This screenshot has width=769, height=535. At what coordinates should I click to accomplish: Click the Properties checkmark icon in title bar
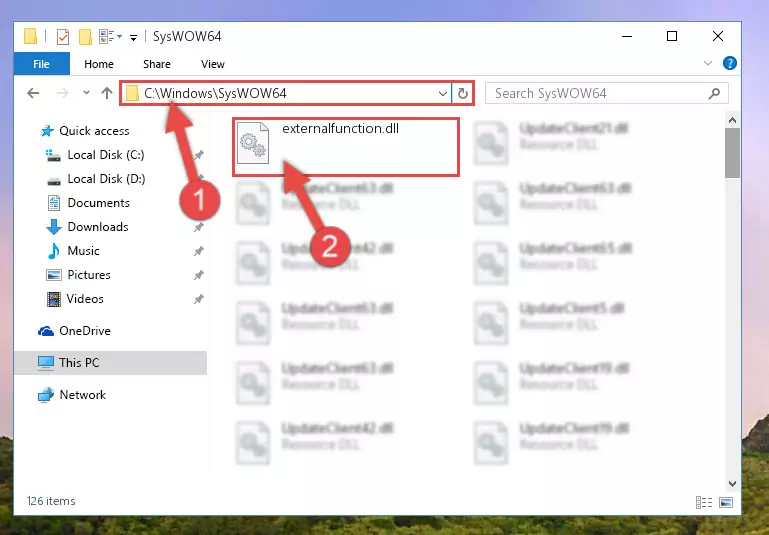point(63,37)
